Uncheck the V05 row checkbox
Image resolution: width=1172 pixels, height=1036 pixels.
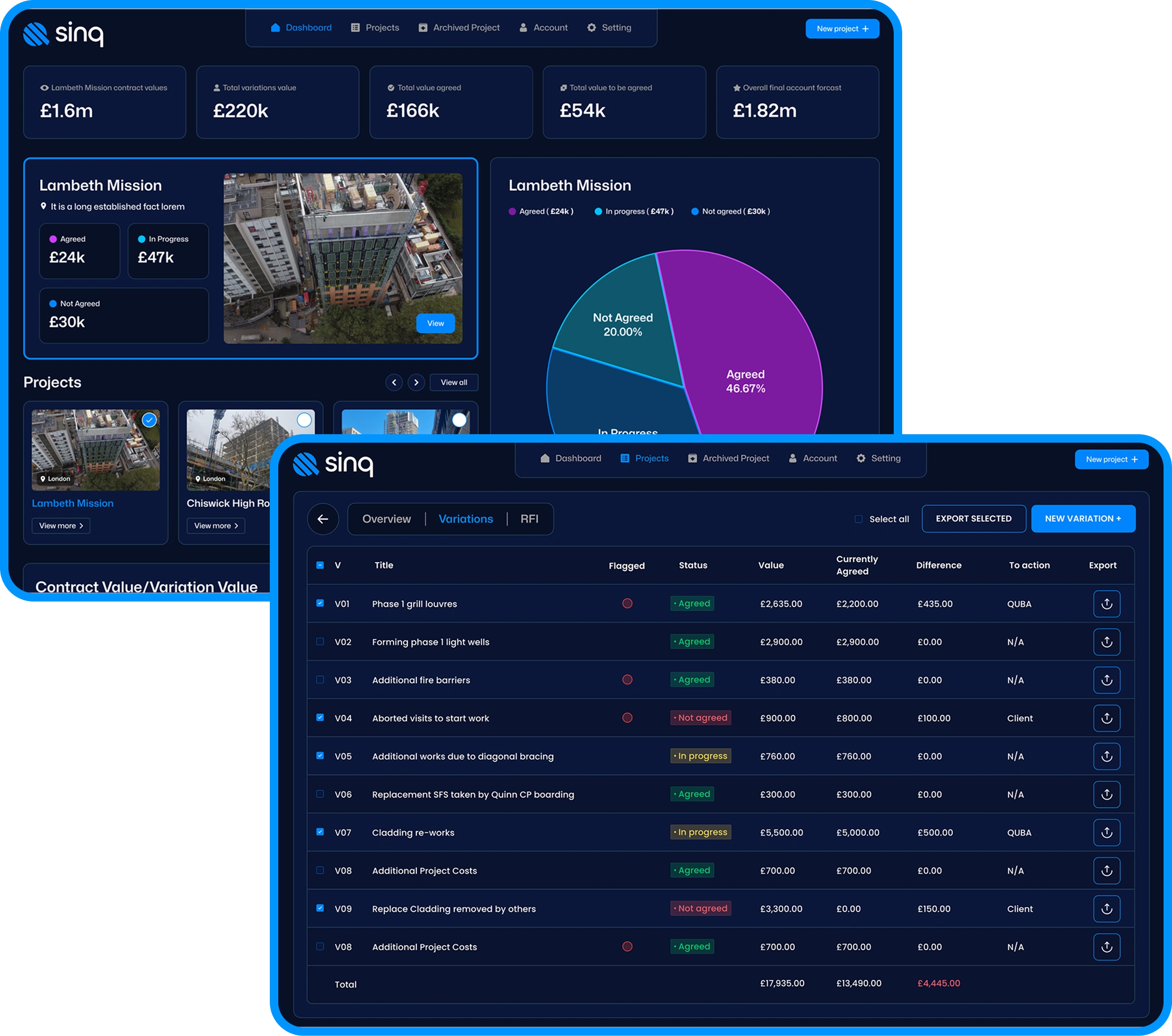click(320, 756)
